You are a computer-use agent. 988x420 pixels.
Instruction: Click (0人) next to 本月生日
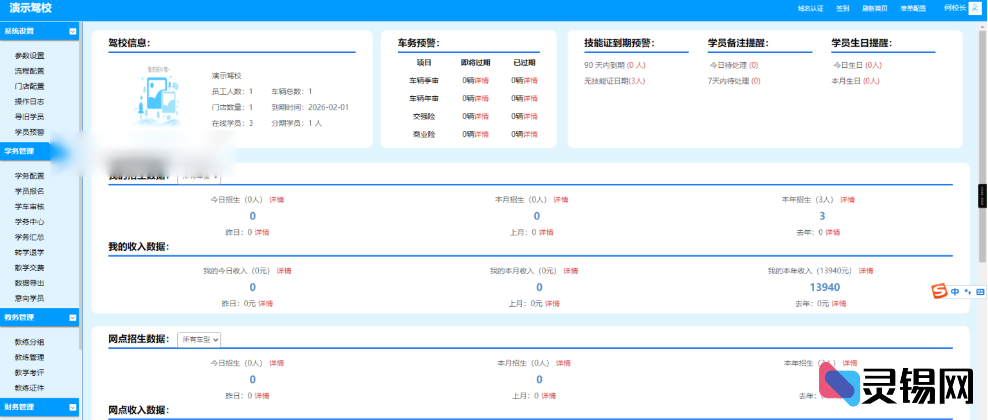[871, 81]
